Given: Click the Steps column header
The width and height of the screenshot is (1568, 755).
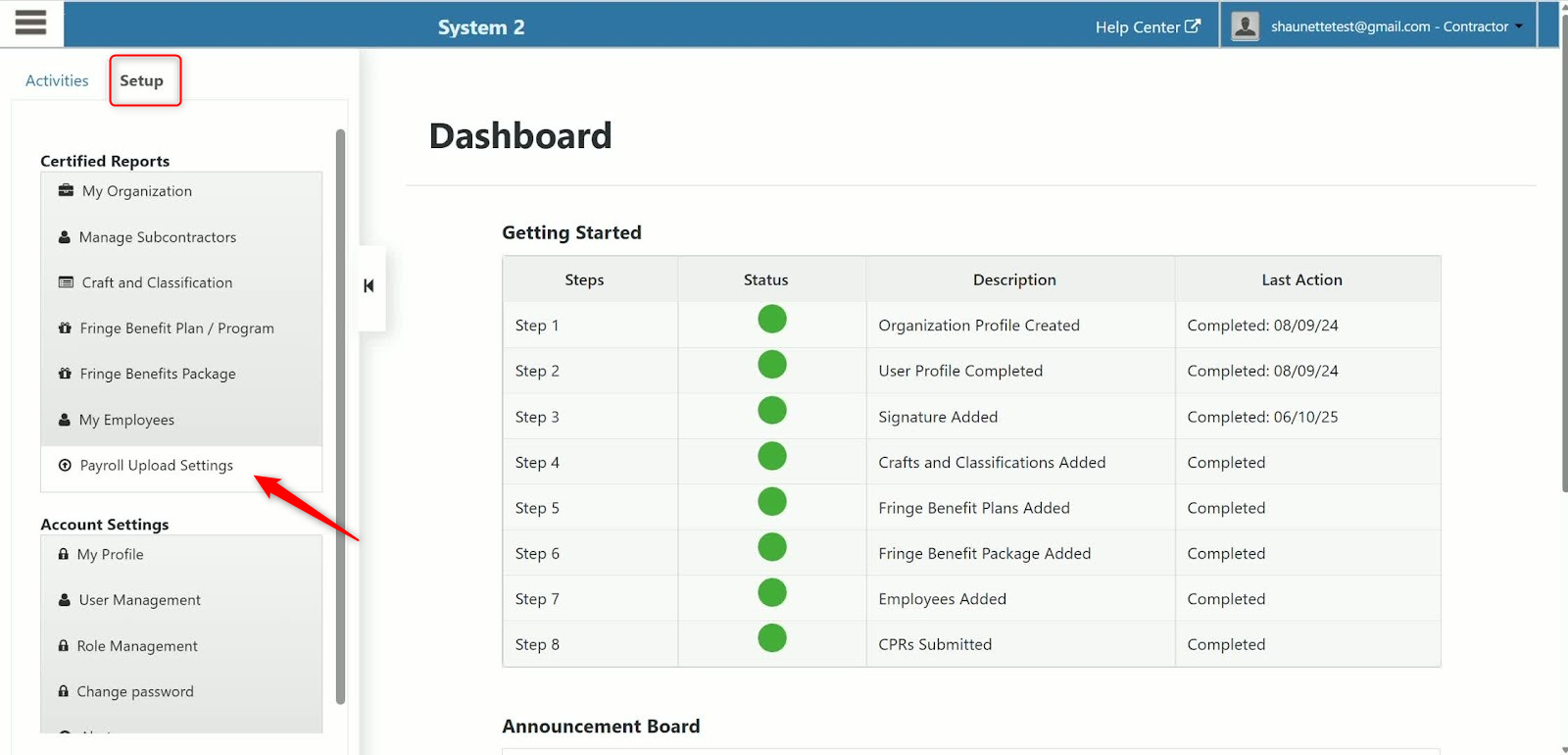Looking at the screenshot, I should coord(584,279).
